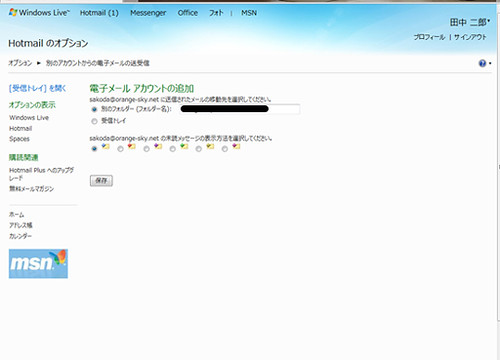Open Hotmail options in sidebar
500x360 pixels.
pos(21,128)
